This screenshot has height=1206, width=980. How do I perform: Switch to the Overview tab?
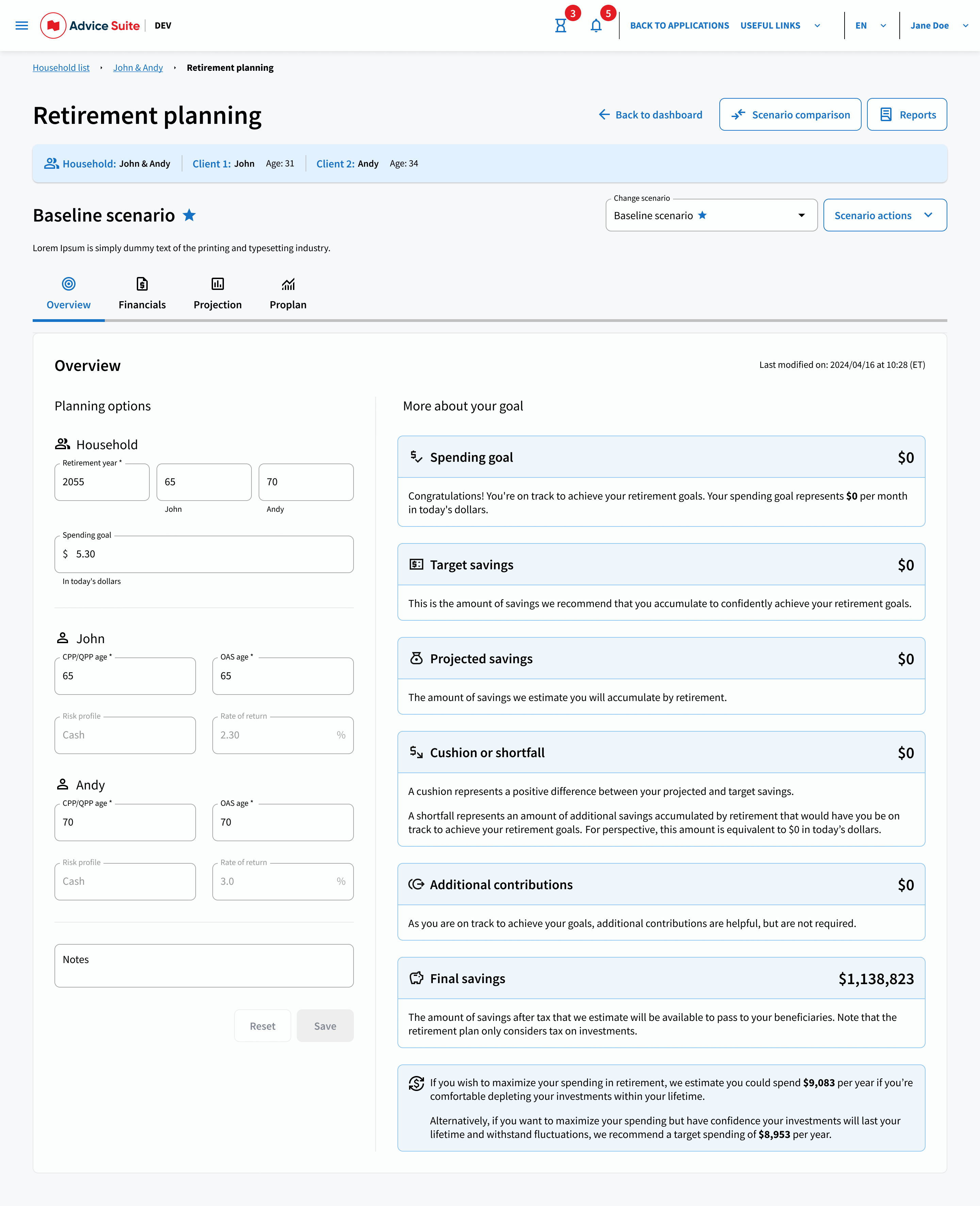[68, 294]
